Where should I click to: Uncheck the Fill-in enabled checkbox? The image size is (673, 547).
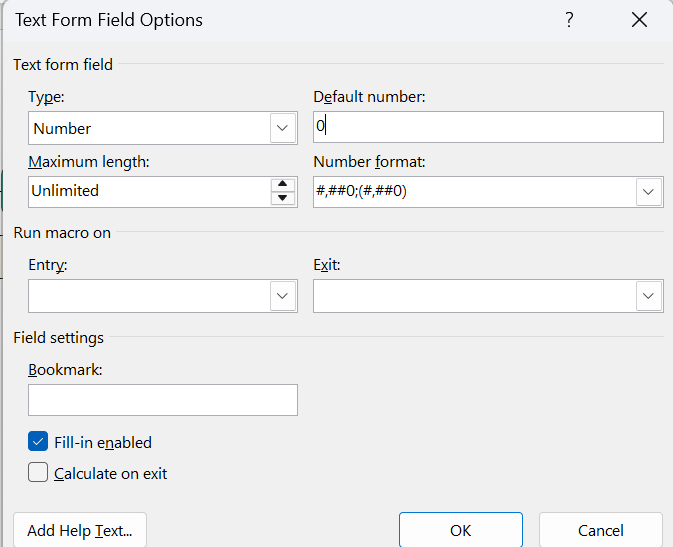click(x=38, y=442)
